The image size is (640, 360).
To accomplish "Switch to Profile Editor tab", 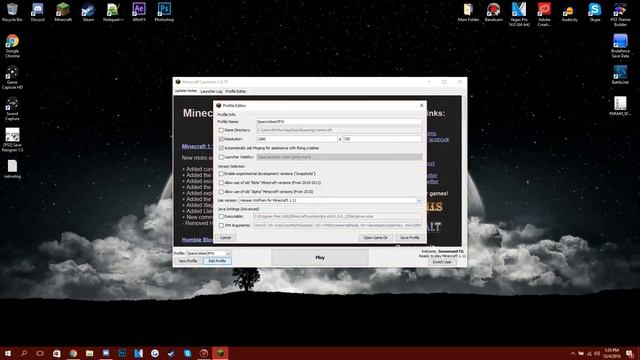I will click(236, 91).
